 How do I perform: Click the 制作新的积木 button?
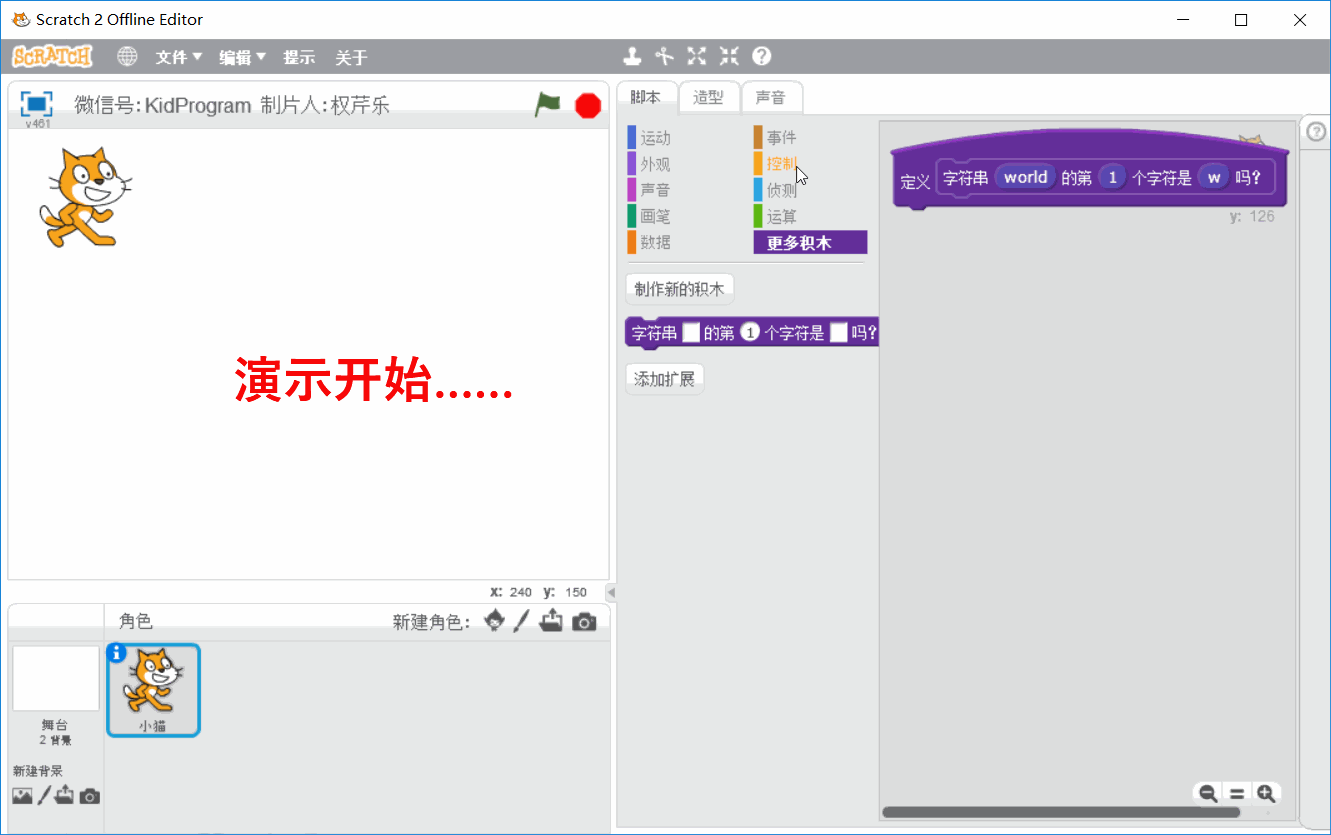point(679,289)
